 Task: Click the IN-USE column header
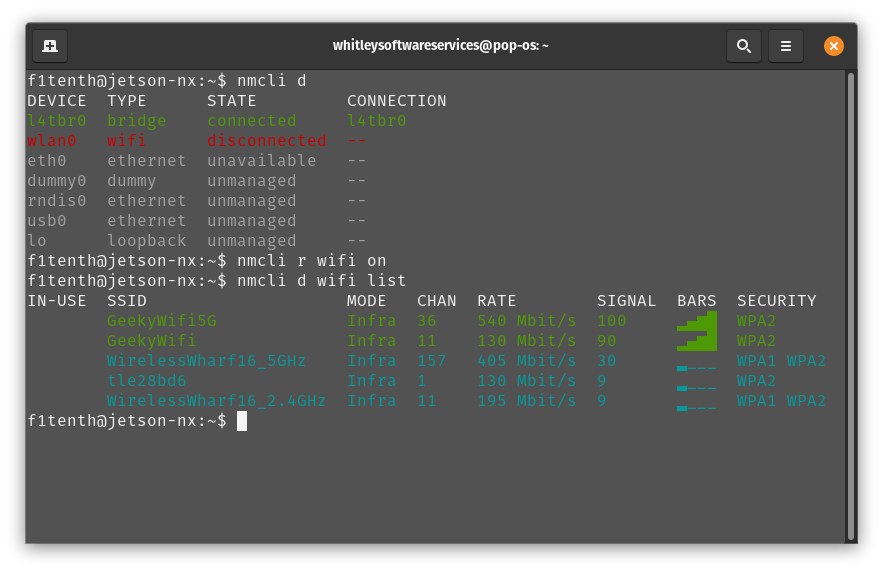[57, 301]
